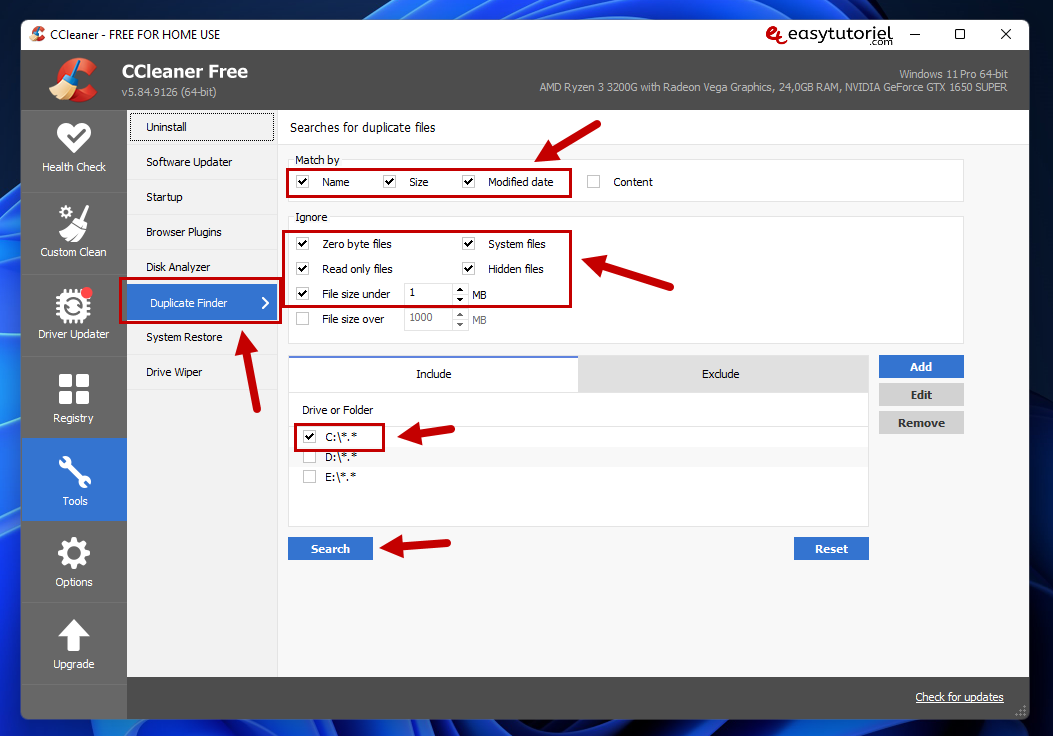The height and width of the screenshot is (736, 1053).
Task: Toggle Zero byte files checkbox
Action: click(x=303, y=244)
